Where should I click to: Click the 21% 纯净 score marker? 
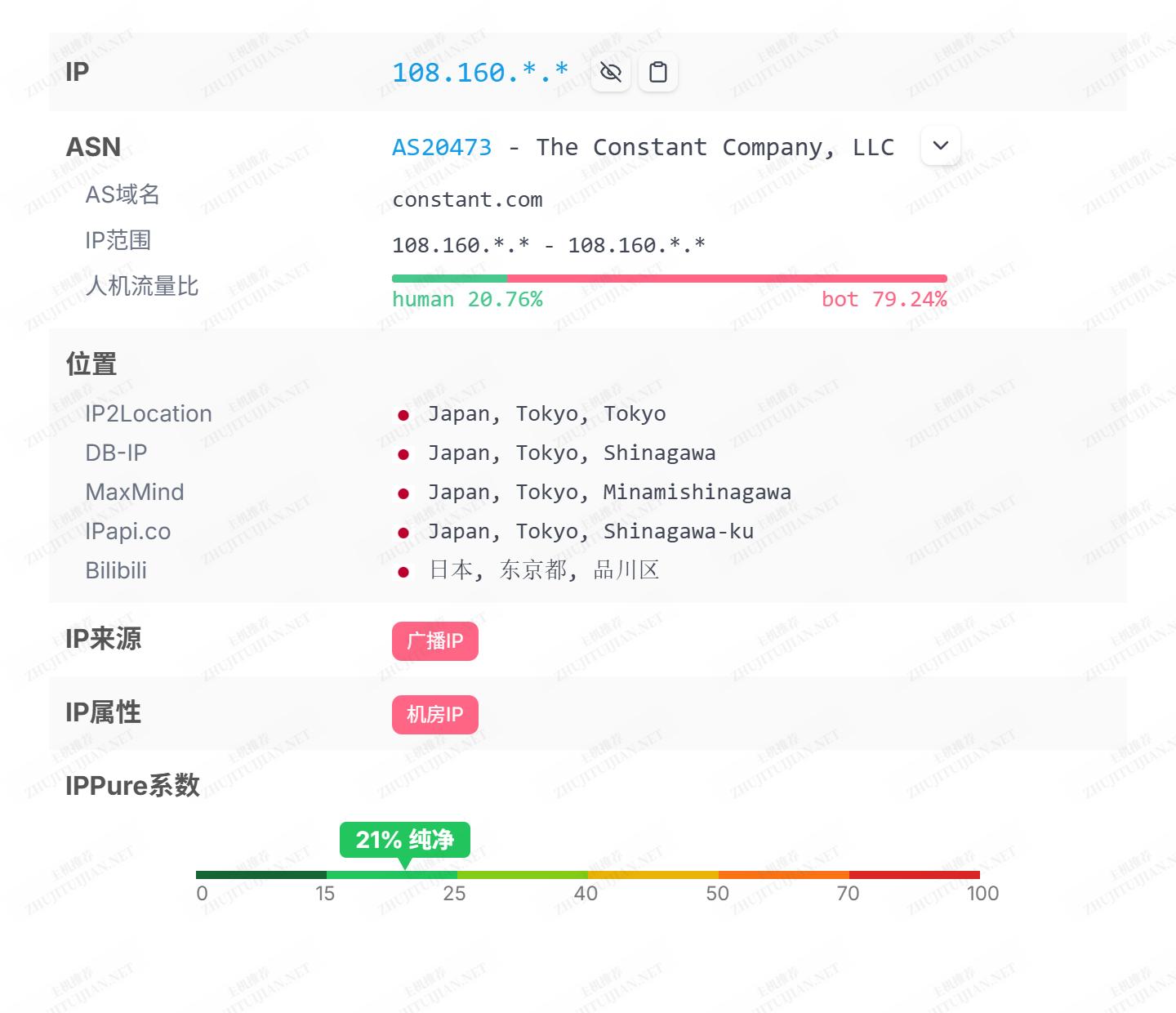tap(404, 840)
